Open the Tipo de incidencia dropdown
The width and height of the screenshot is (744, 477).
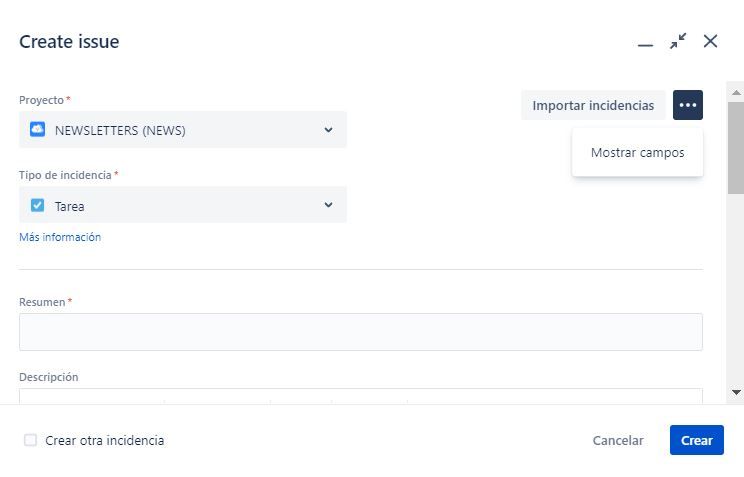(183, 205)
